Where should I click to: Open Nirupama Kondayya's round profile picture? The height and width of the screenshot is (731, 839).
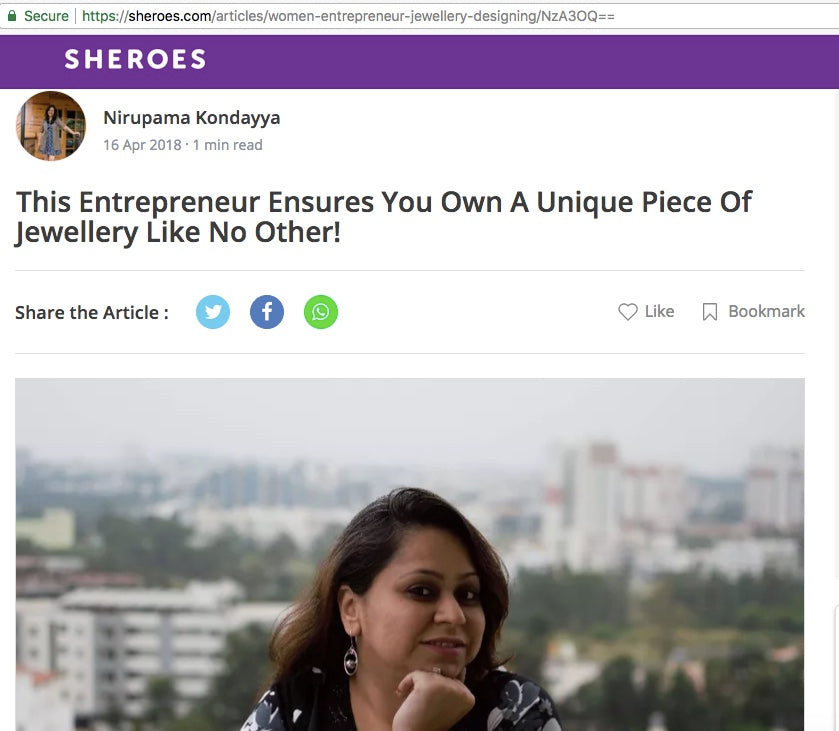pos(51,126)
